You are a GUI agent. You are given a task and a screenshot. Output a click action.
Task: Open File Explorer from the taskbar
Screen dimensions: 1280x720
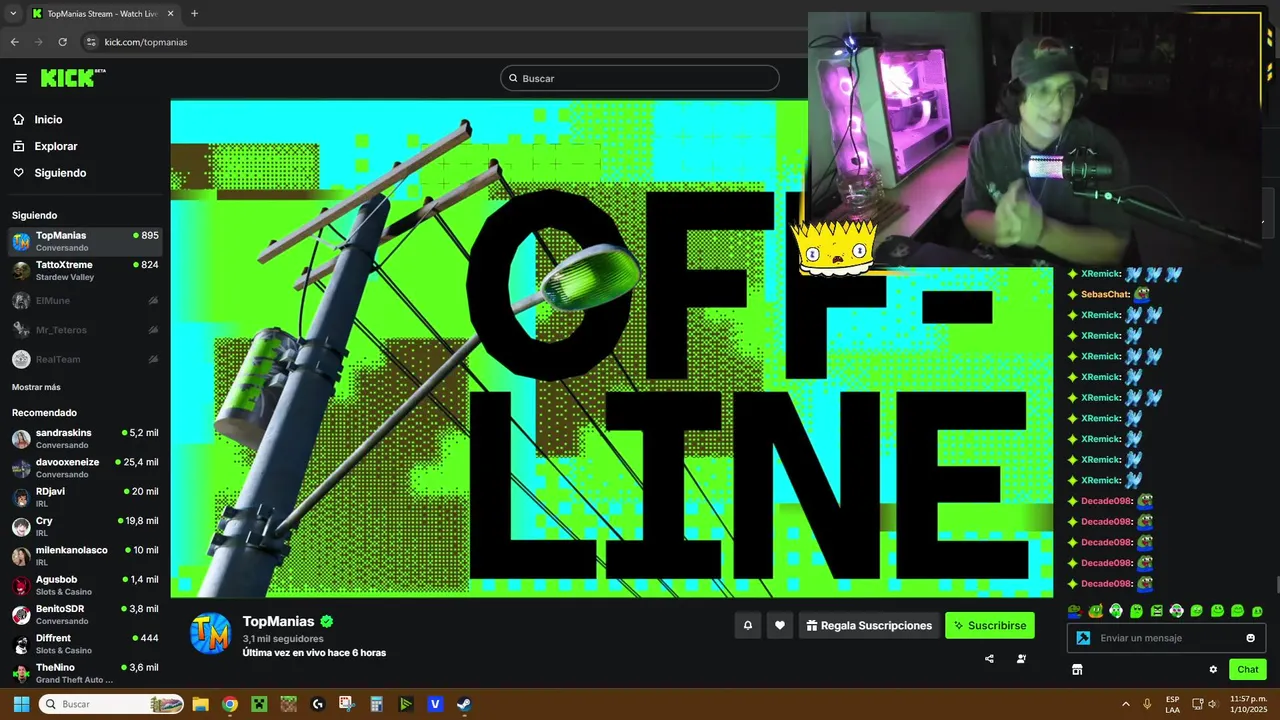tap(200, 704)
